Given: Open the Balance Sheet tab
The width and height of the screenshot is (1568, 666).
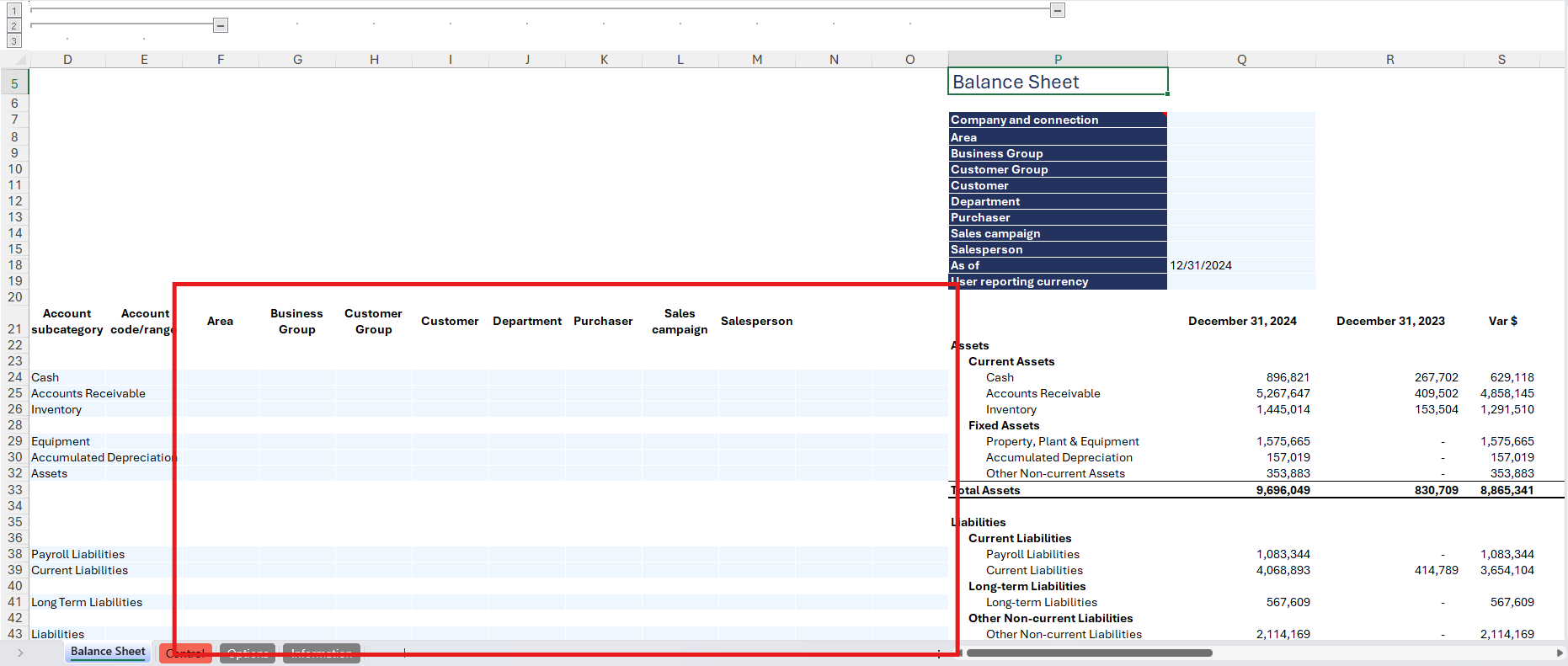Looking at the screenshot, I should pyautogui.click(x=108, y=652).
